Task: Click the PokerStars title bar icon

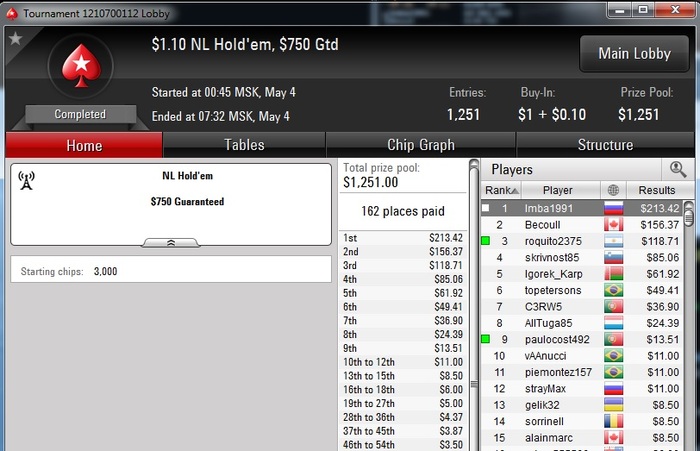Action: (x=12, y=14)
